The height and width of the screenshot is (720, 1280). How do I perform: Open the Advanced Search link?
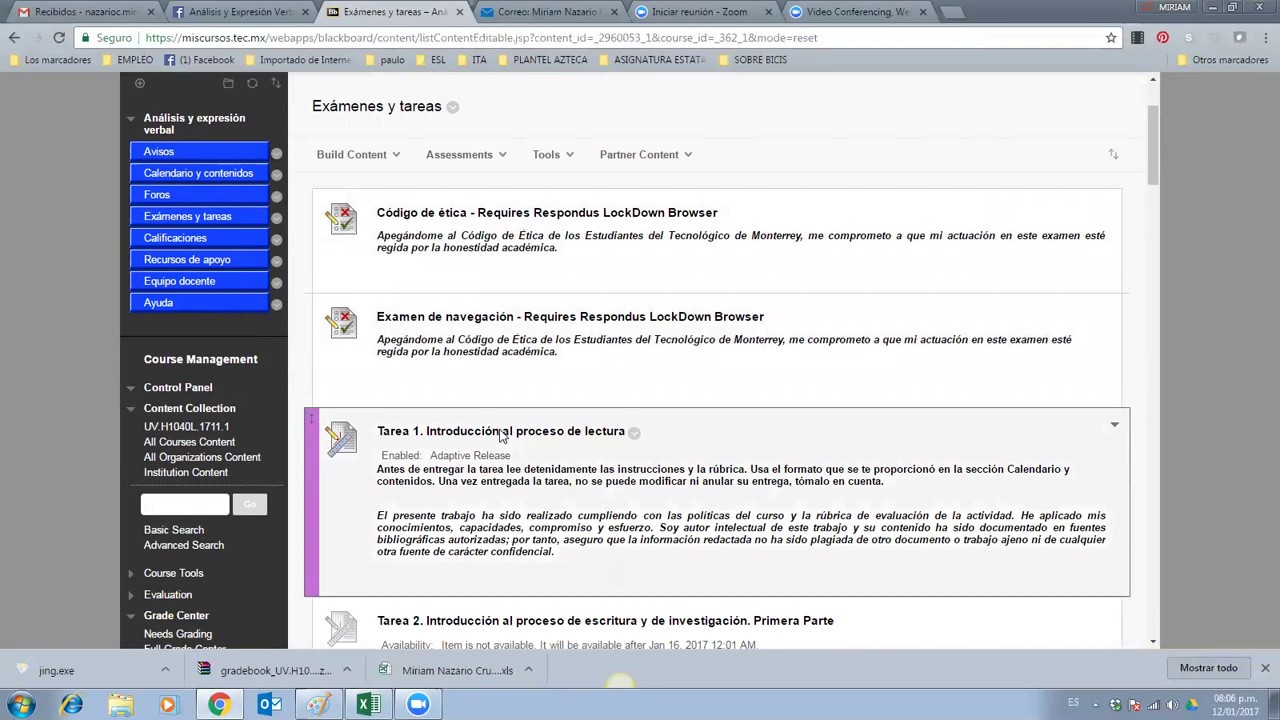pos(184,545)
